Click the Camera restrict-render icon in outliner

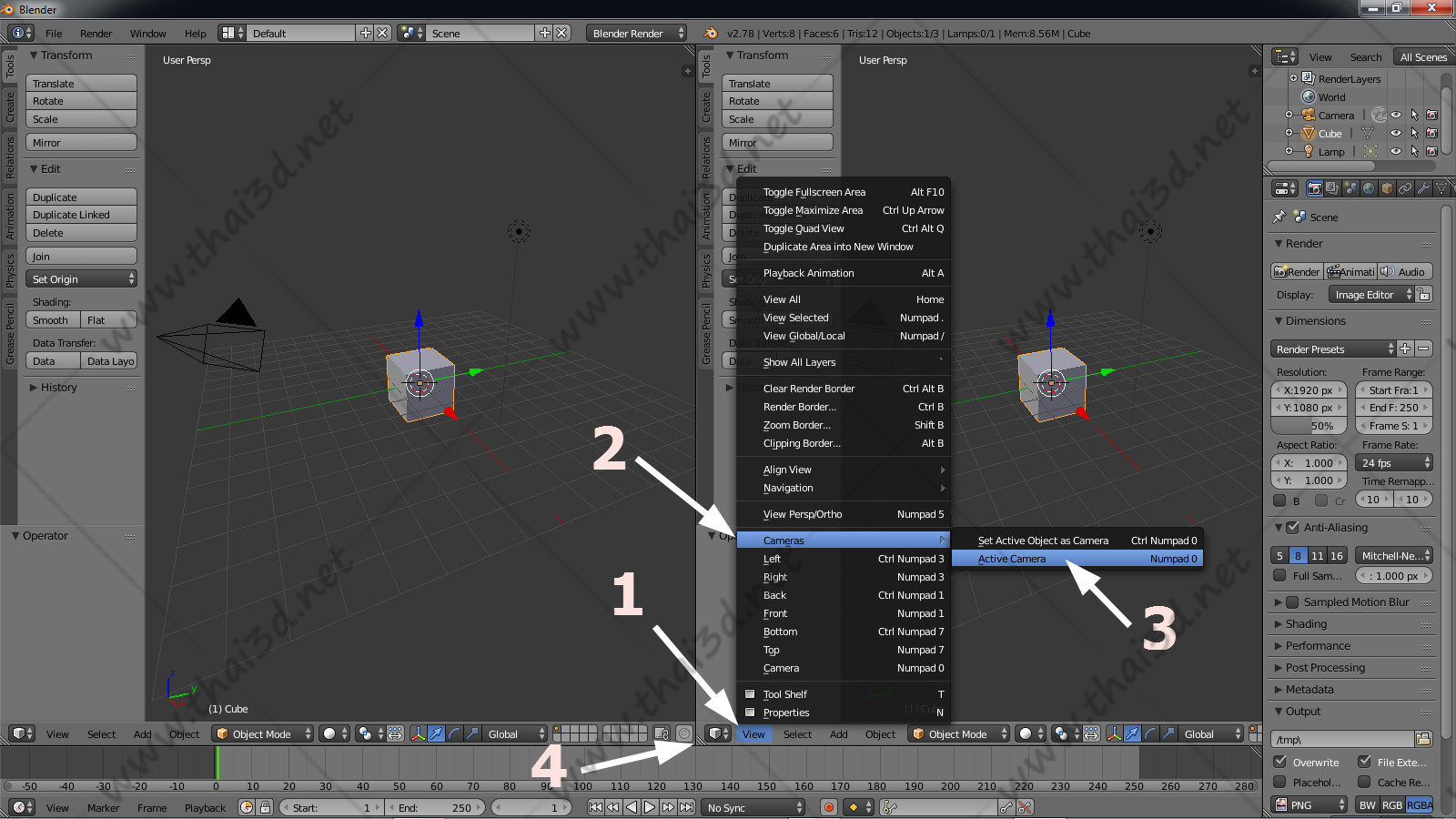[1431, 116]
